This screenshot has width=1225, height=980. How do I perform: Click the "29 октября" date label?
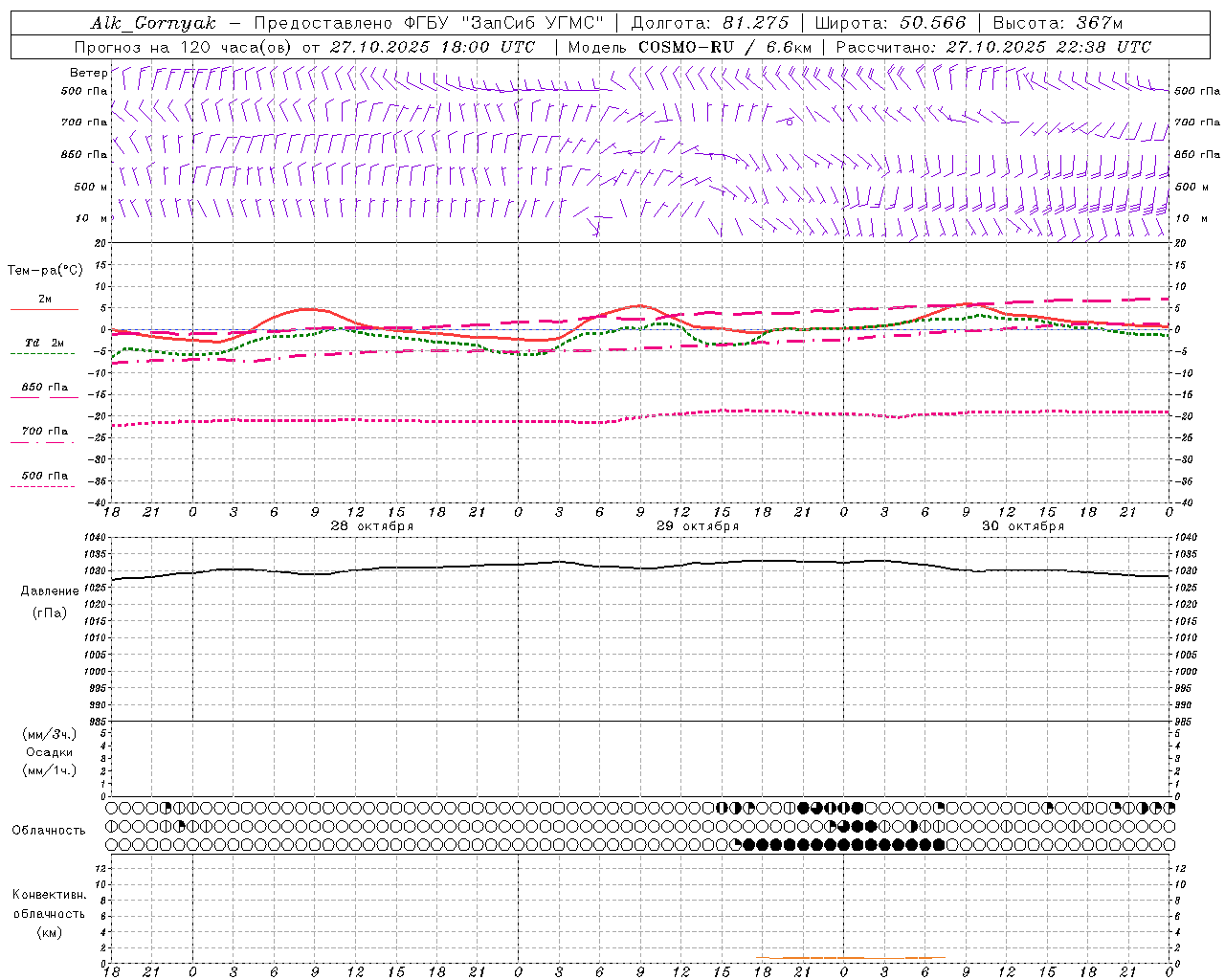tap(698, 526)
